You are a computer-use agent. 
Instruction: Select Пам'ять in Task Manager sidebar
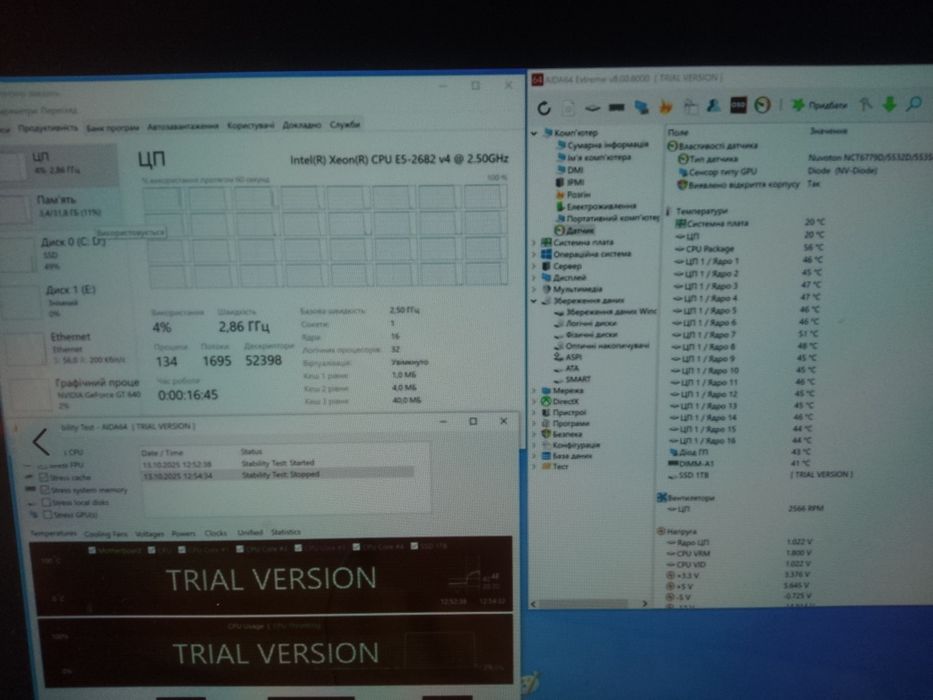click(61, 206)
